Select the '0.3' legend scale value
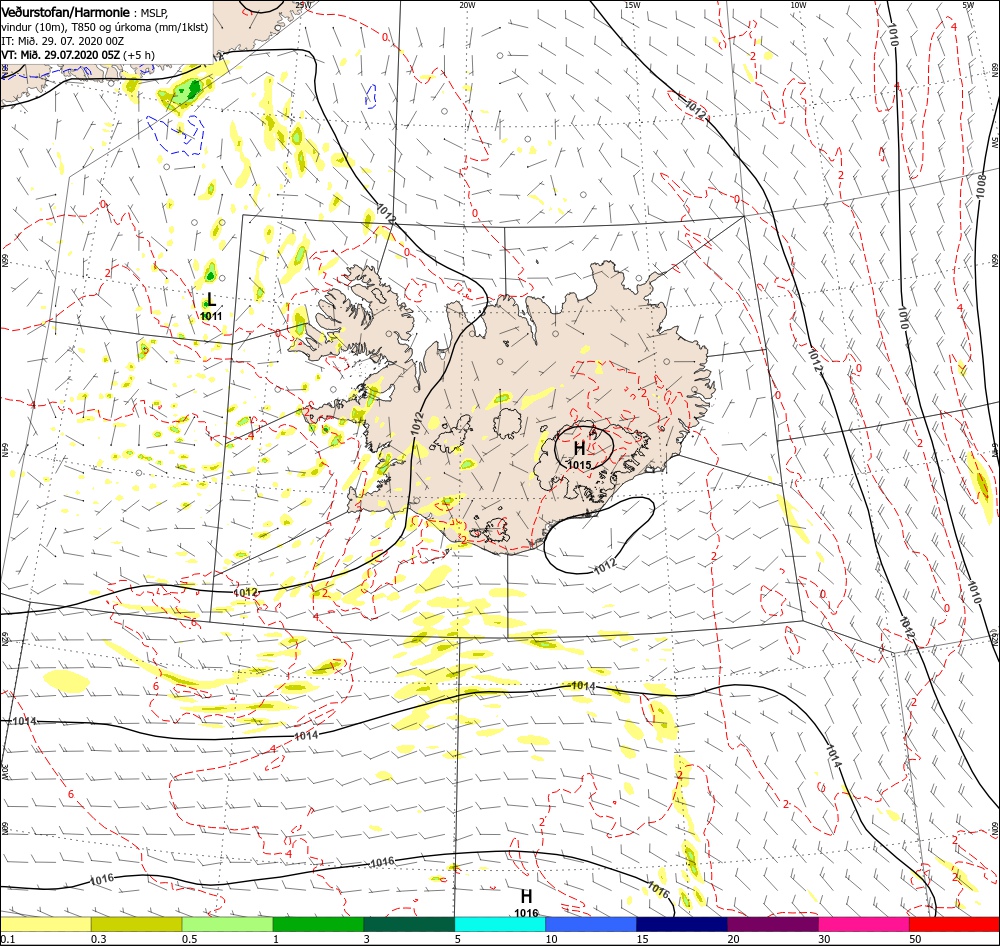 pos(99,939)
